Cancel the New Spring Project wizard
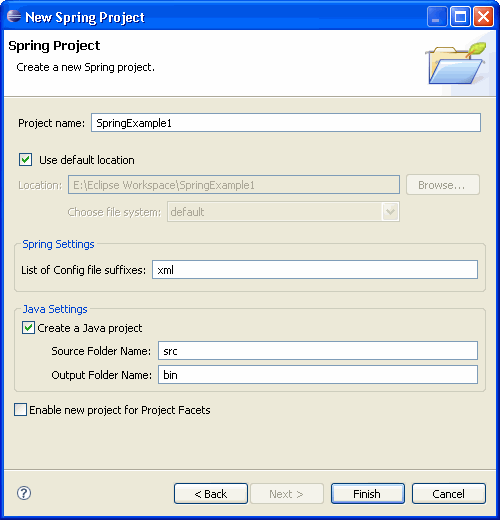Image resolution: width=500 pixels, height=520 pixels. coord(449,494)
